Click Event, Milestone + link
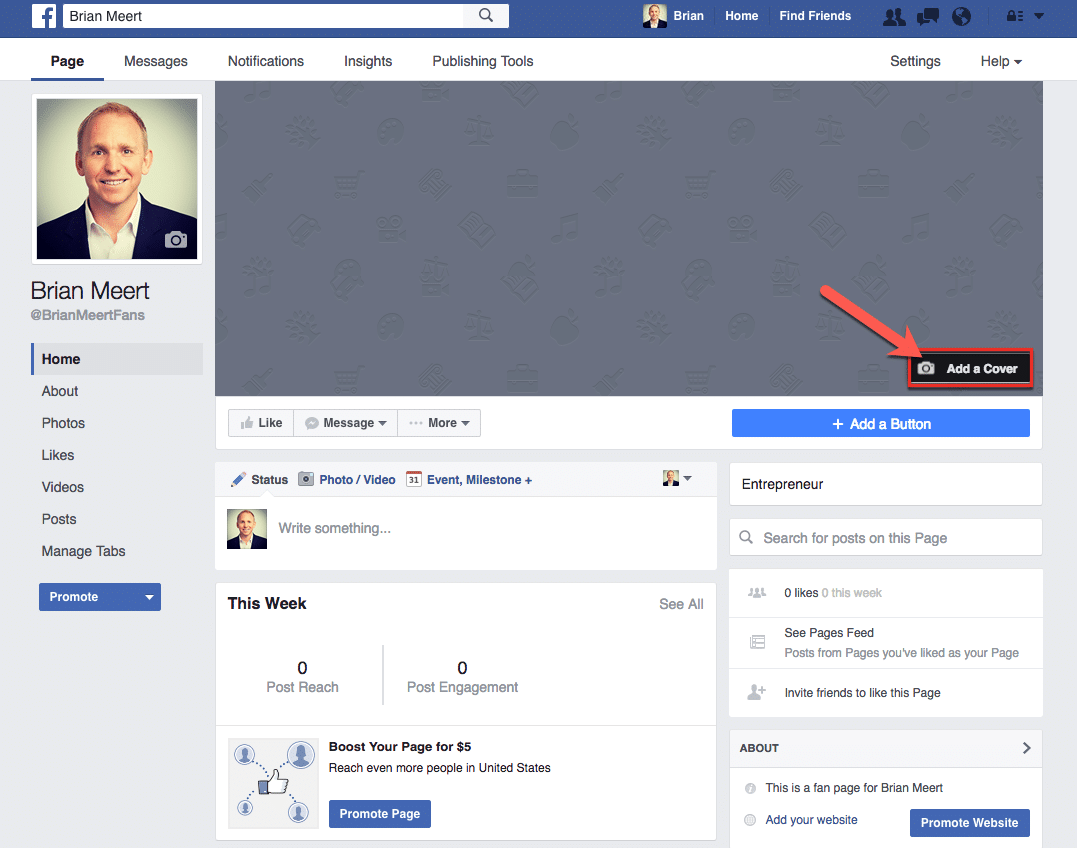Viewport: 1077px width, 848px height. click(479, 479)
